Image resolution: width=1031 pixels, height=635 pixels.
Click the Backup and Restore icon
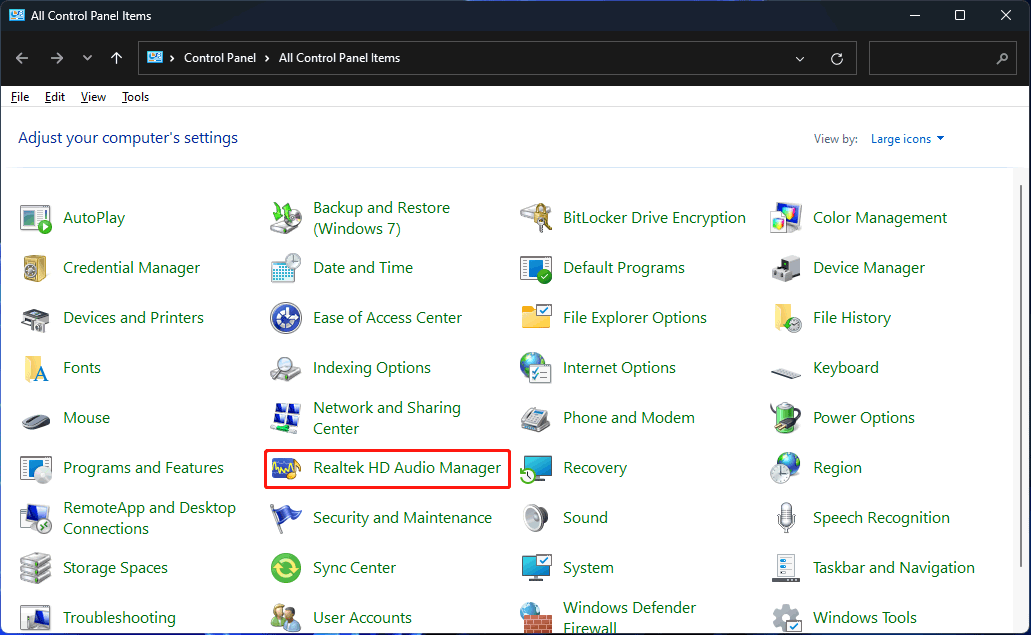click(x=285, y=218)
